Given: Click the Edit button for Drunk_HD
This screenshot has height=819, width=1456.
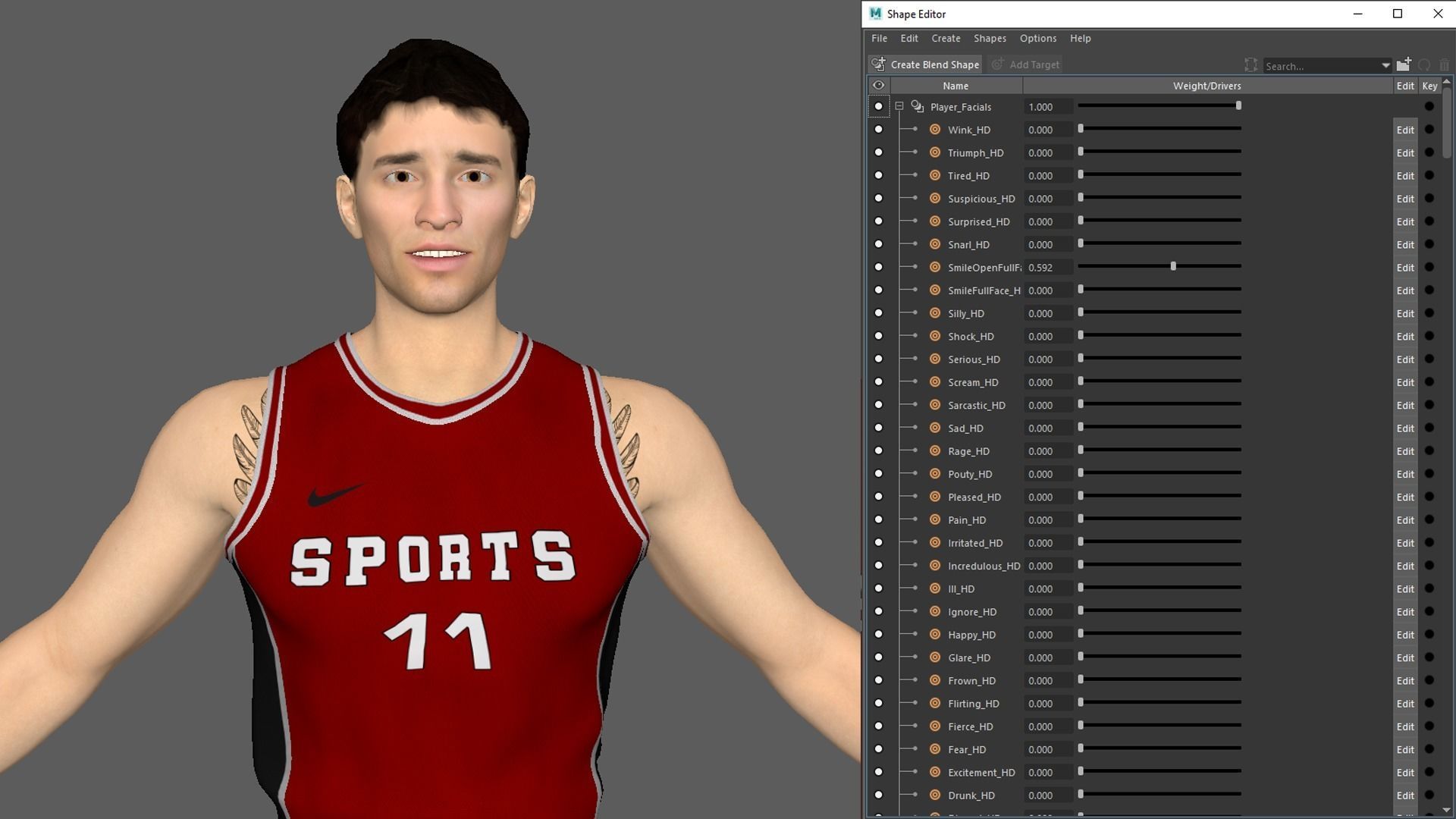Looking at the screenshot, I should tap(1405, 795).
